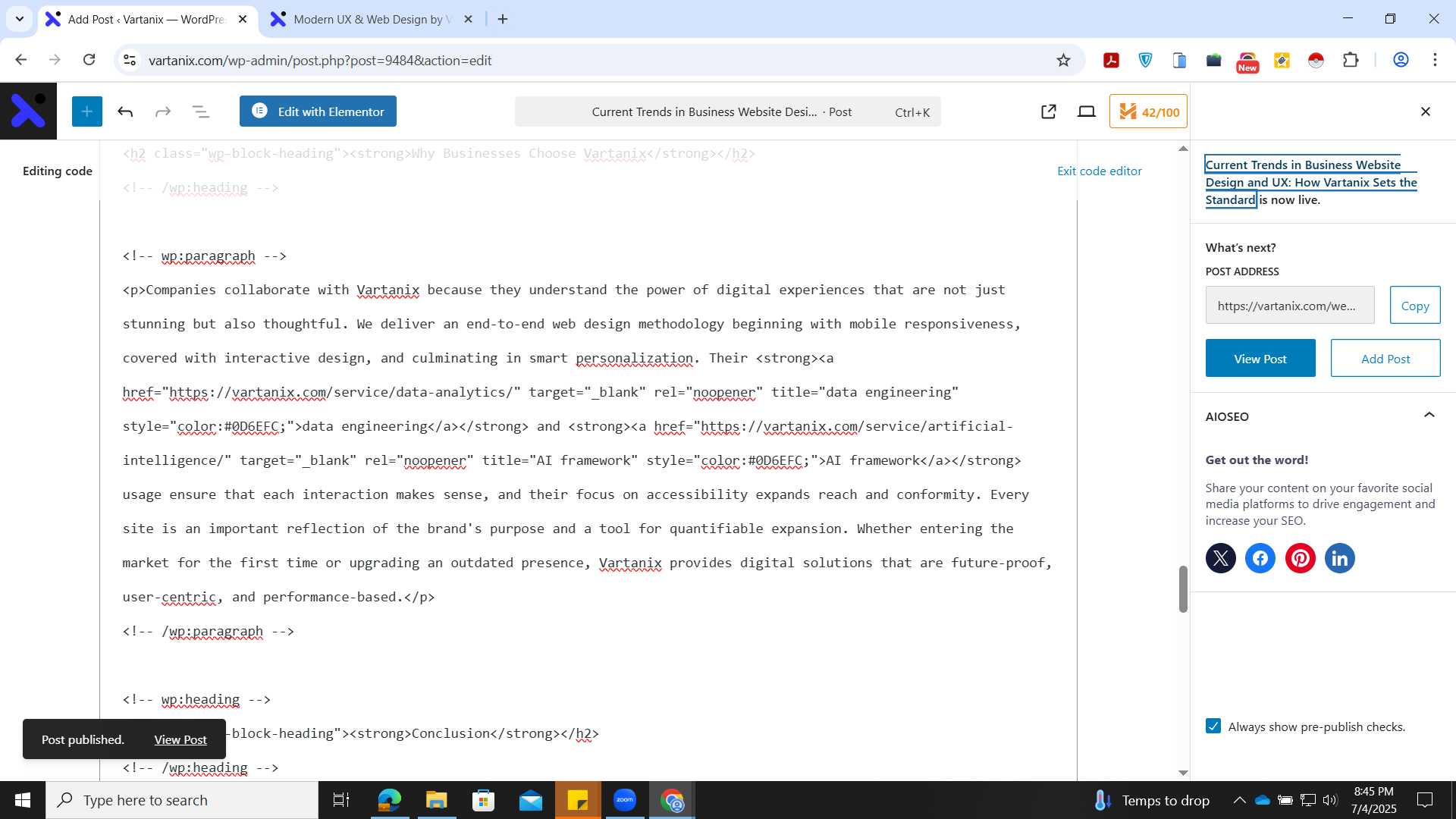Exit the code editor
The image size is (1456, 819).
coord(1099,171)
